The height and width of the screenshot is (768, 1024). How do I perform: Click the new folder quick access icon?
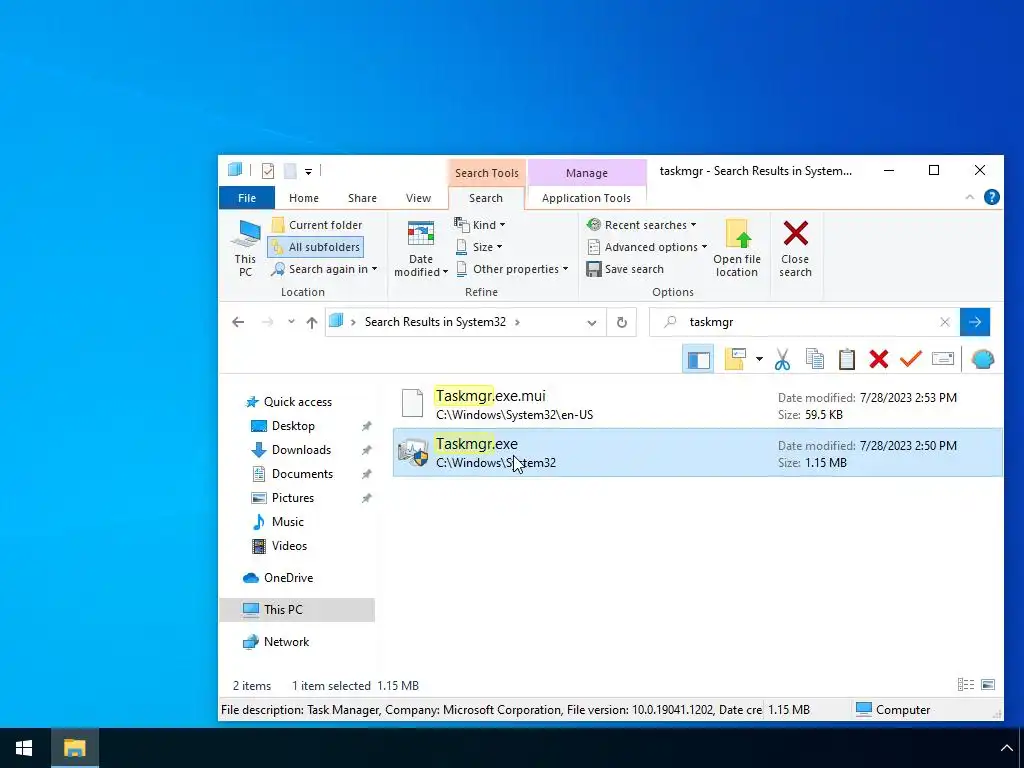(x=290, y=171)
